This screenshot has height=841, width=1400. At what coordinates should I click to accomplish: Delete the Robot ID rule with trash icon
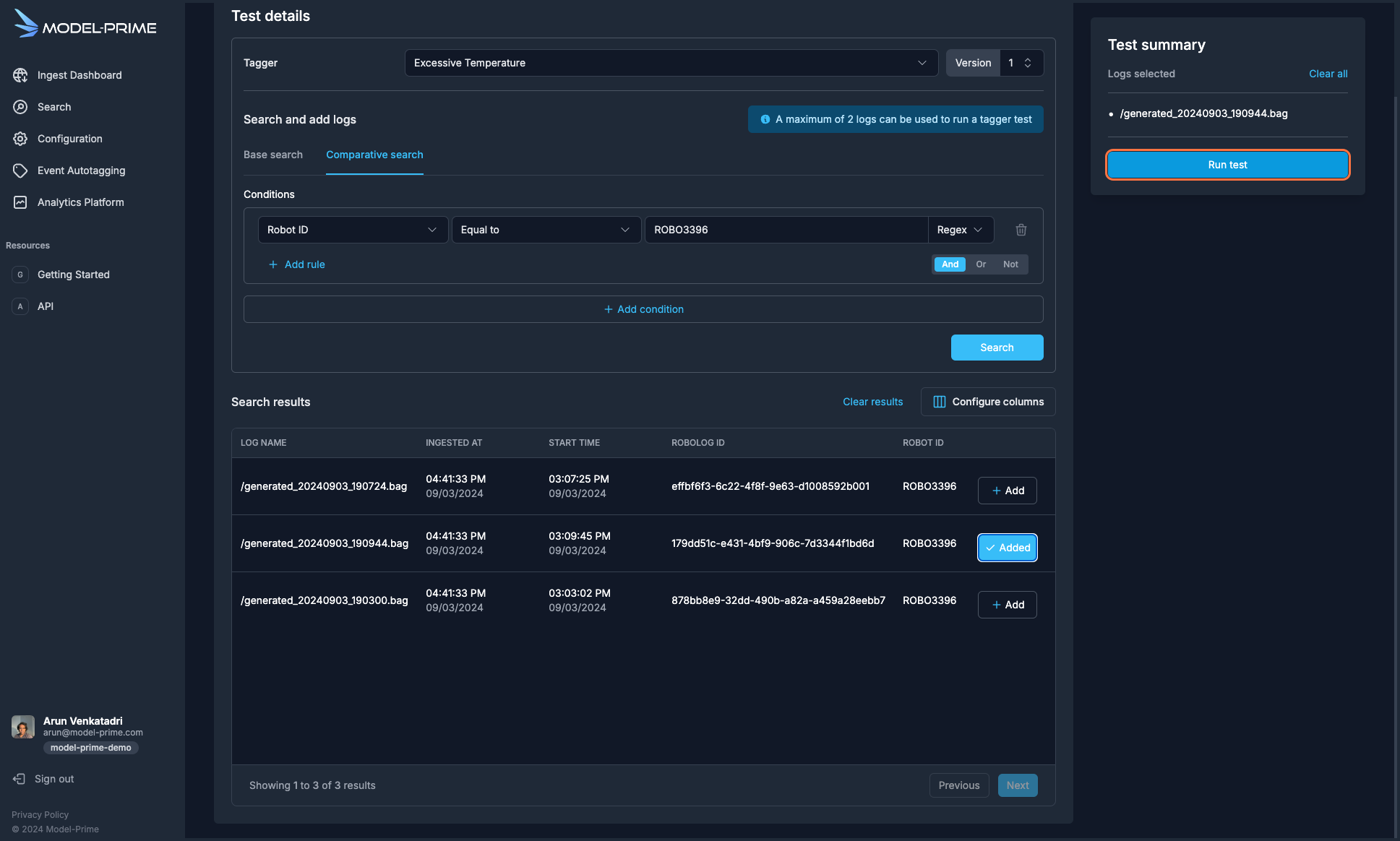1021,230
